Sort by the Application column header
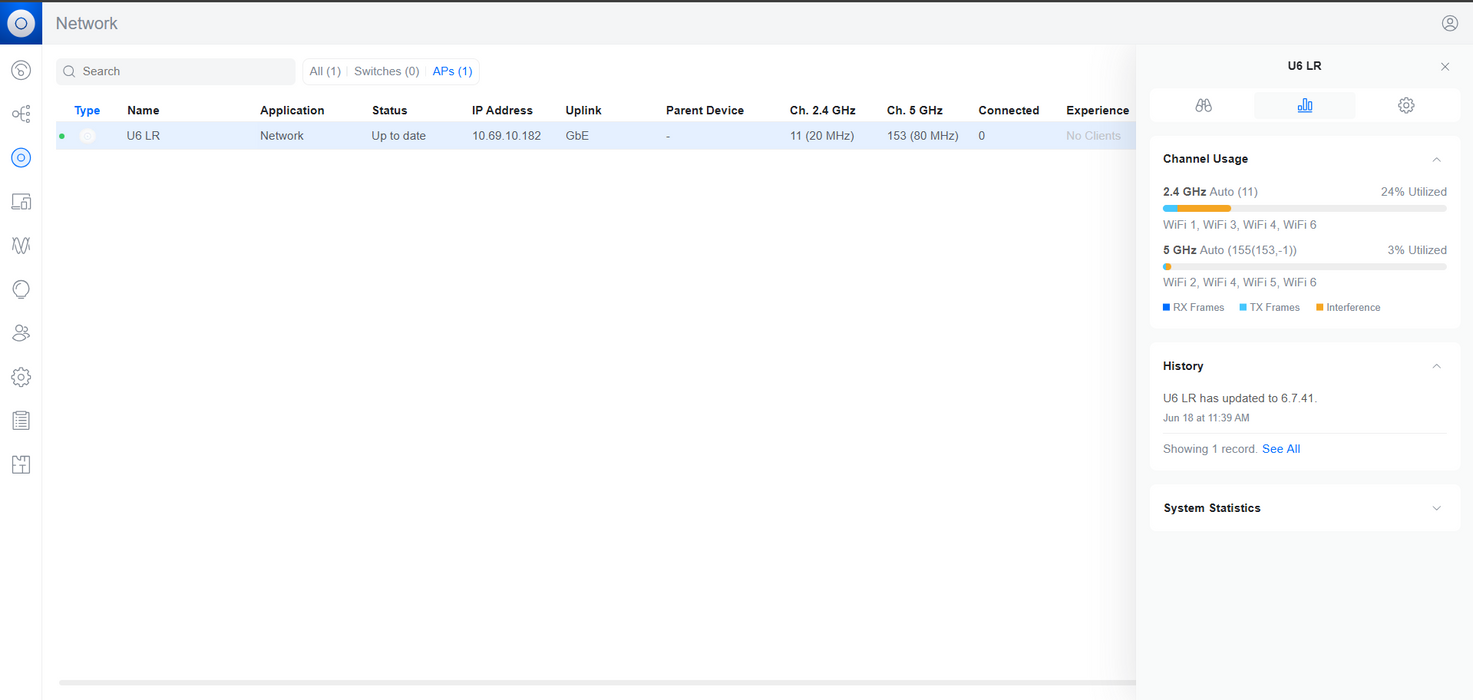The height and width of the screenshot is (700, 1473). tap(292, 111)
